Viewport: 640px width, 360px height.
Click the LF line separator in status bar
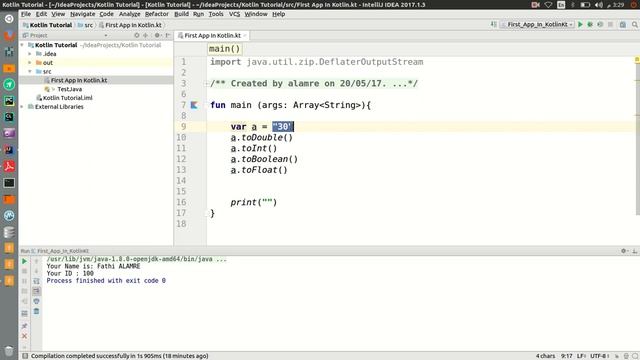point(581,356)
